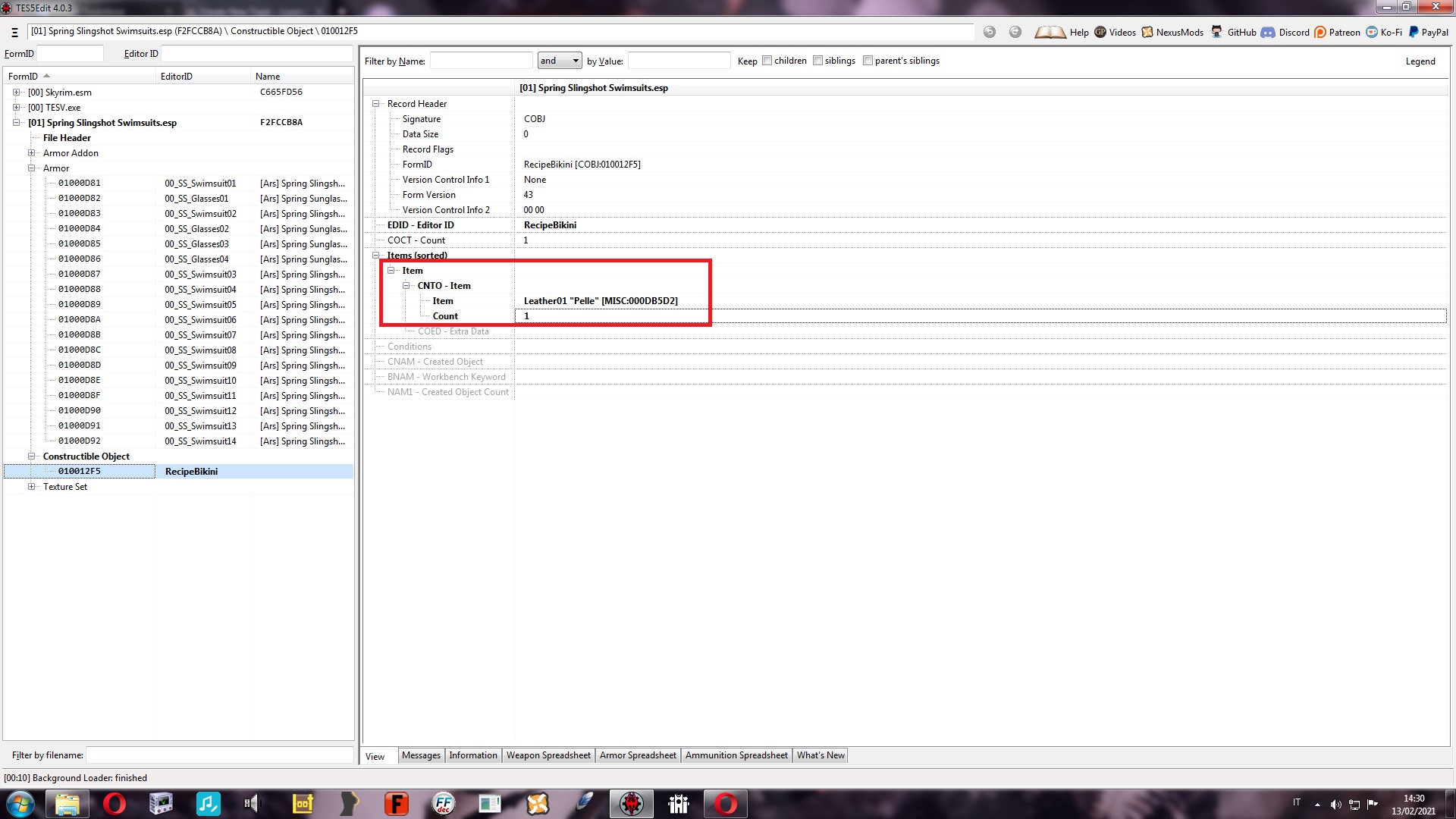Click the volume speaker tray icon
The height and width of the screenshot is (819, 1456).
1335,805
